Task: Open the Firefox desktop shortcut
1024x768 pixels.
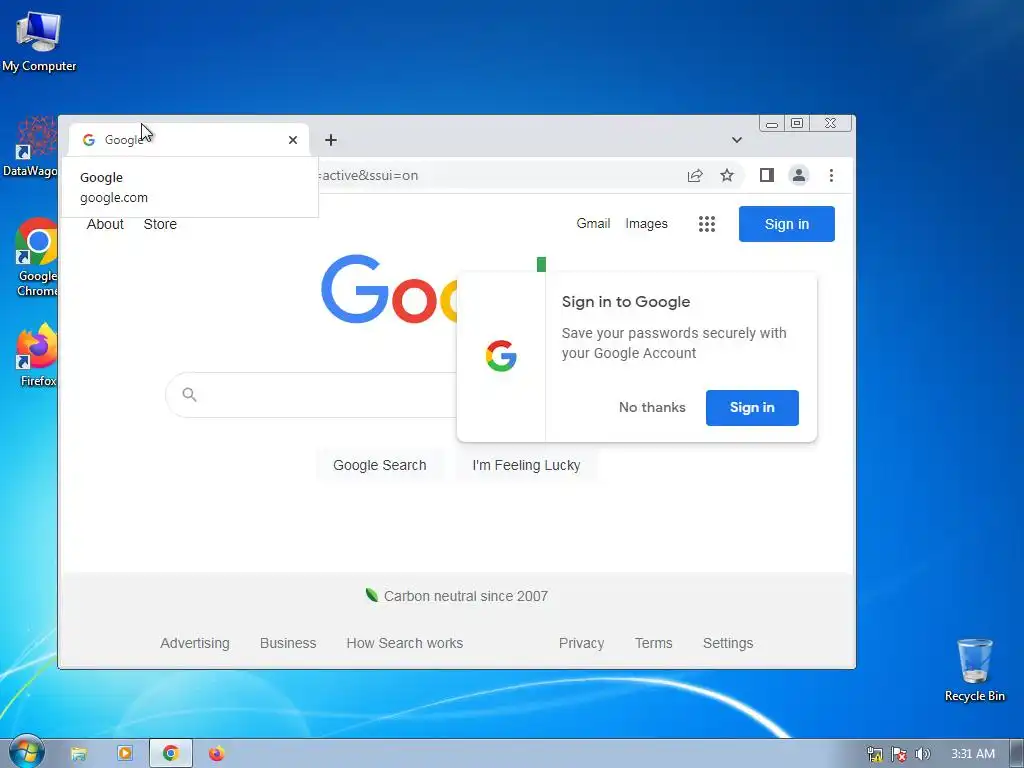Action: (37, 355)
